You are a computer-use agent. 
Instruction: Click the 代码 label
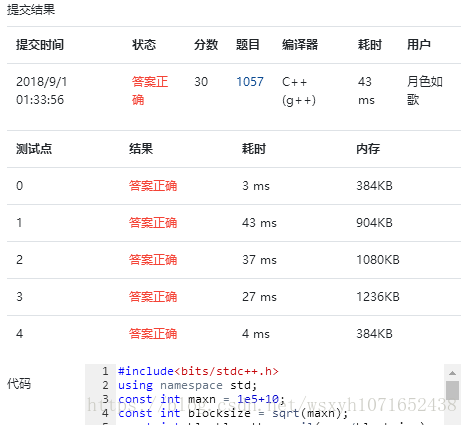19,384
